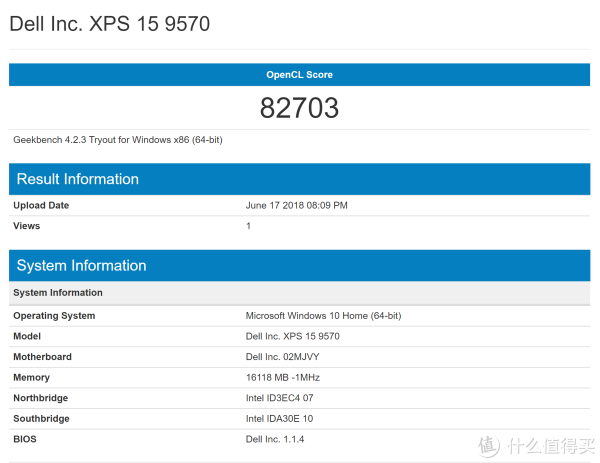
Task: Select the motherboard value Dell Inc. 02MJVY
Action: [282, 357]
